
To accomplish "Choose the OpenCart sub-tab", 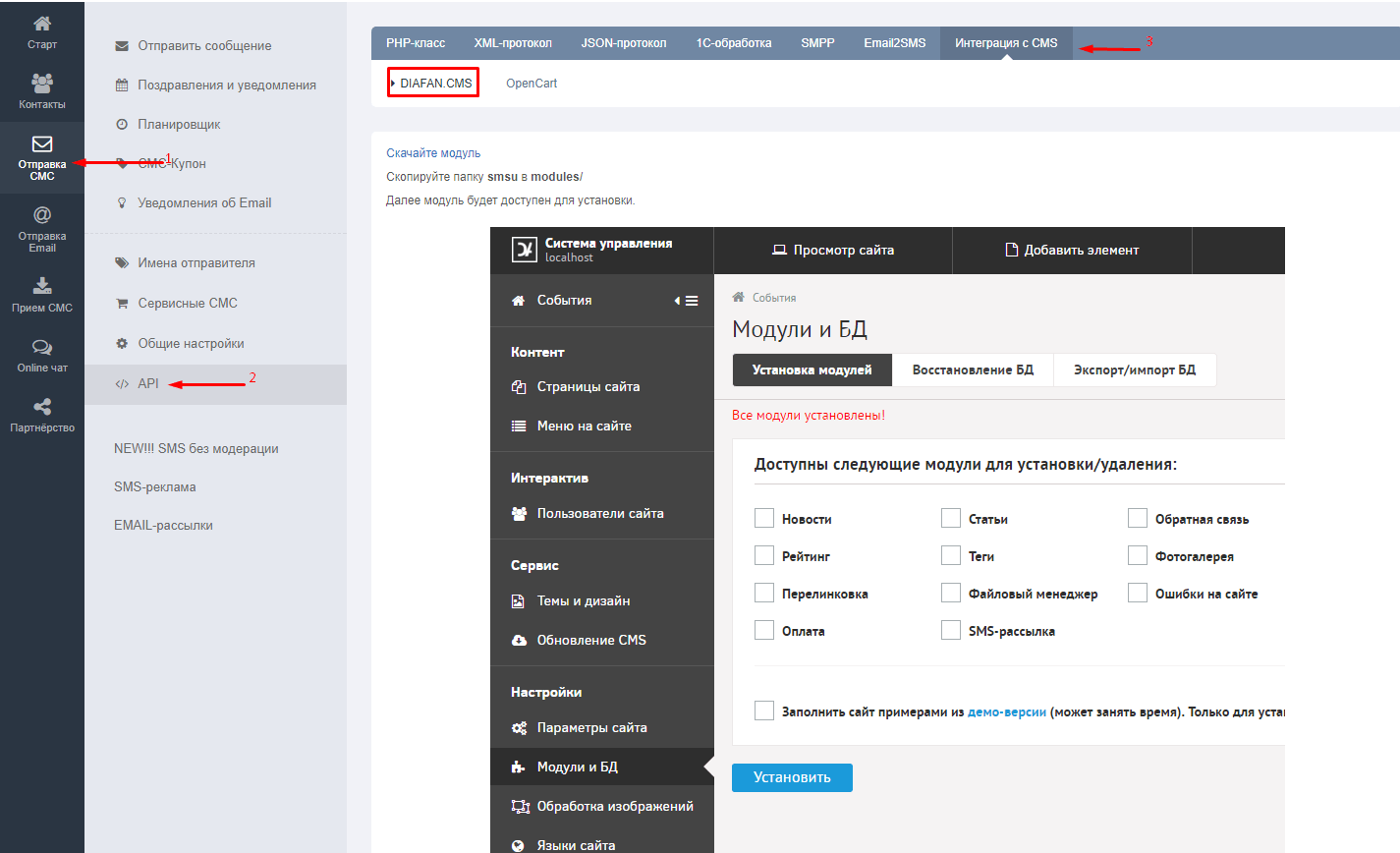I will 532,84.
